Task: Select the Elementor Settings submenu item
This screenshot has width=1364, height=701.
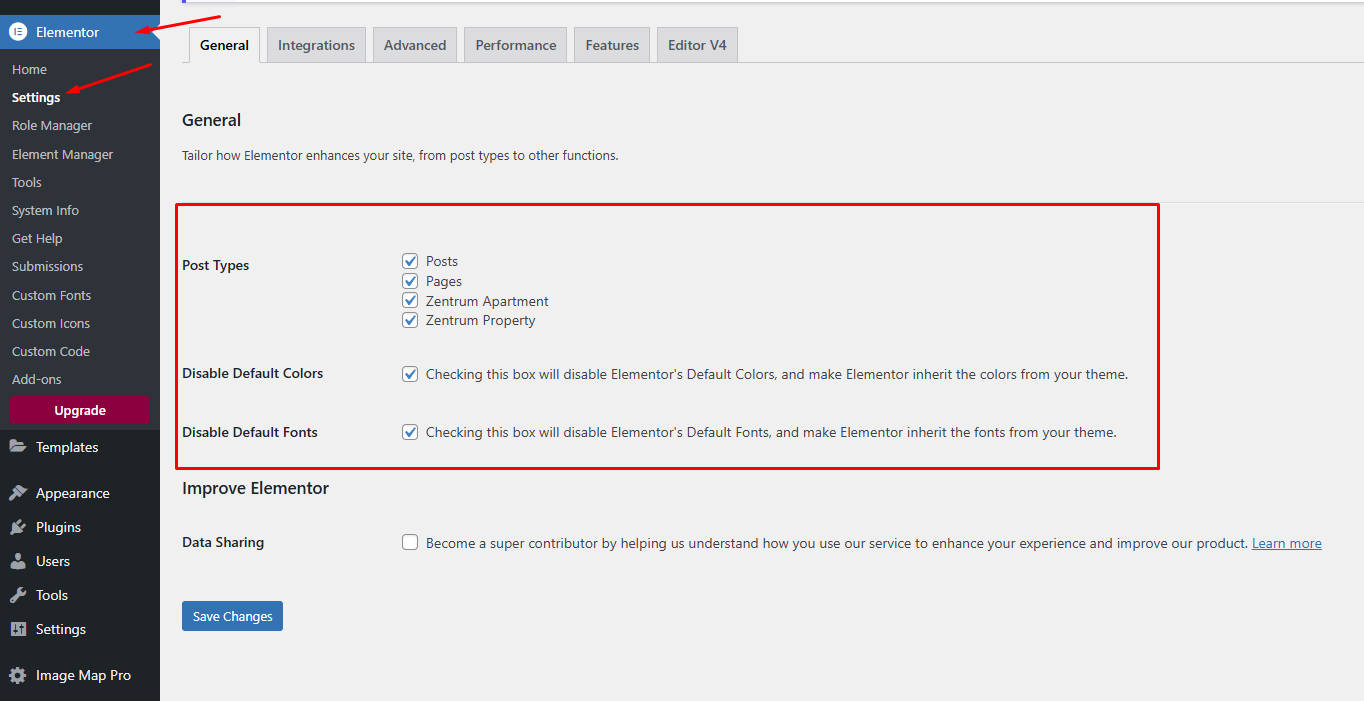Action: point(36,97)
